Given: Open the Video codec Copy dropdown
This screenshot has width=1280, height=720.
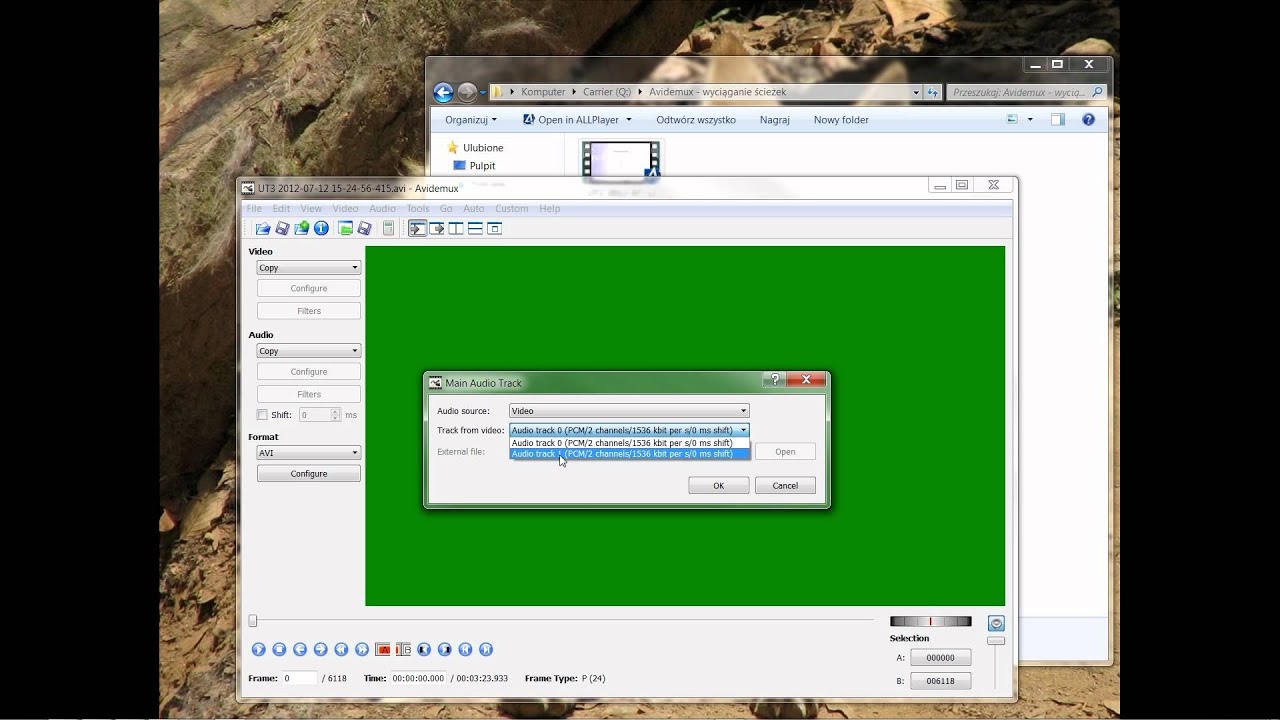Looking at the screenshot, I should pos(309,268).
